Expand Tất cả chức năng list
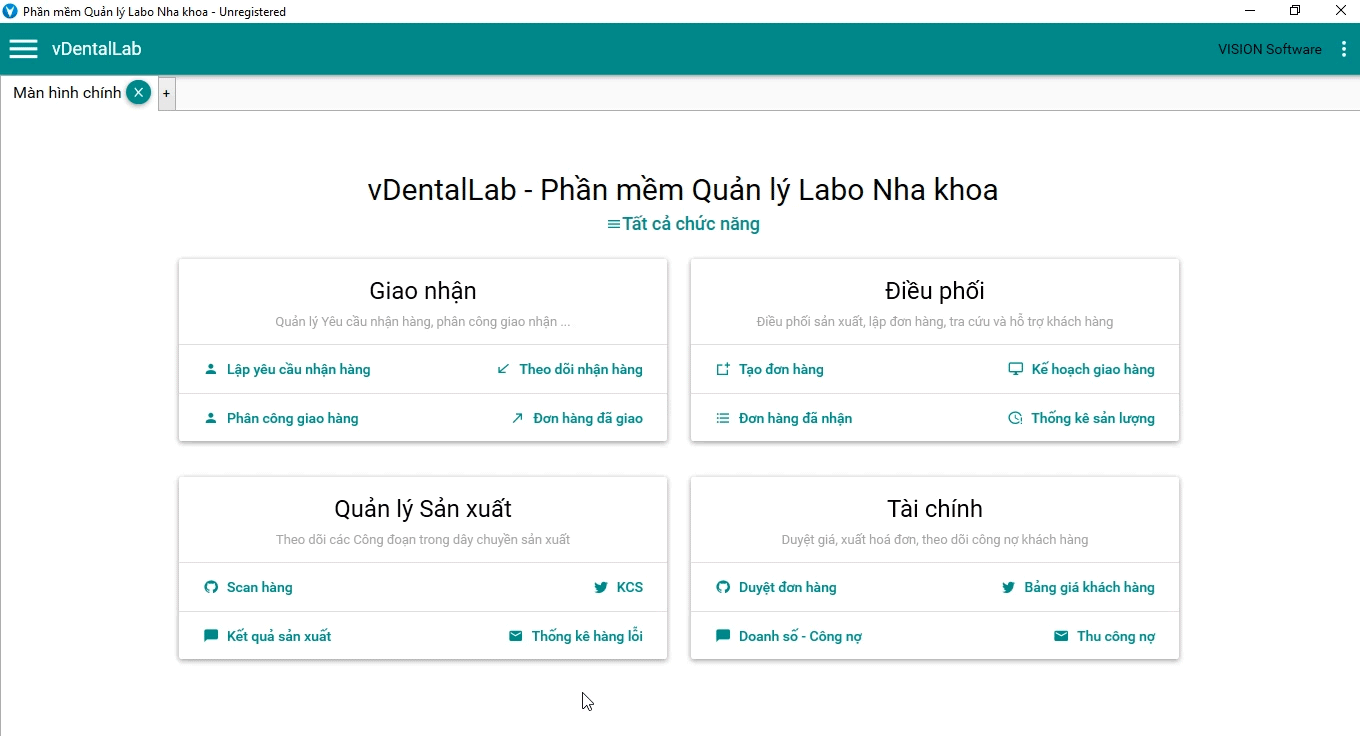 [683, 224]
